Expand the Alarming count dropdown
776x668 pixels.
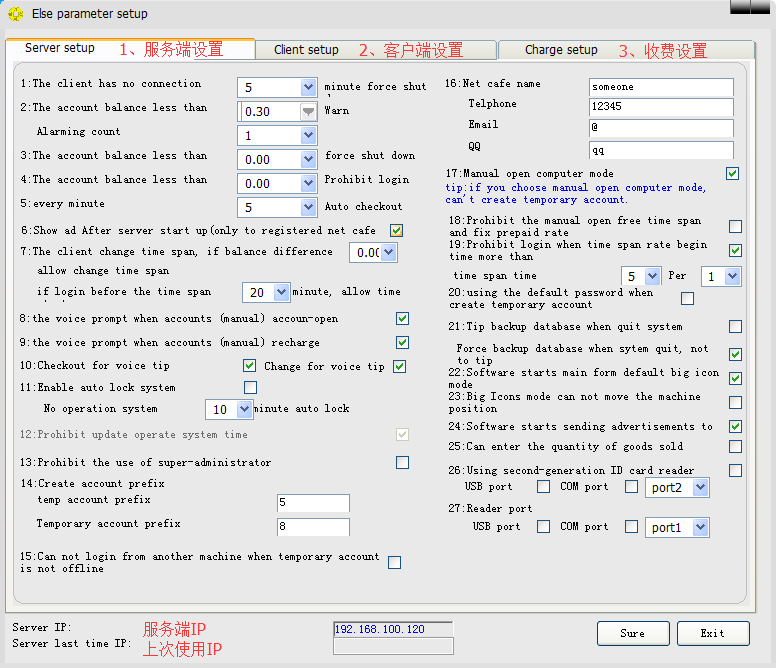click(x=308, y=135)
